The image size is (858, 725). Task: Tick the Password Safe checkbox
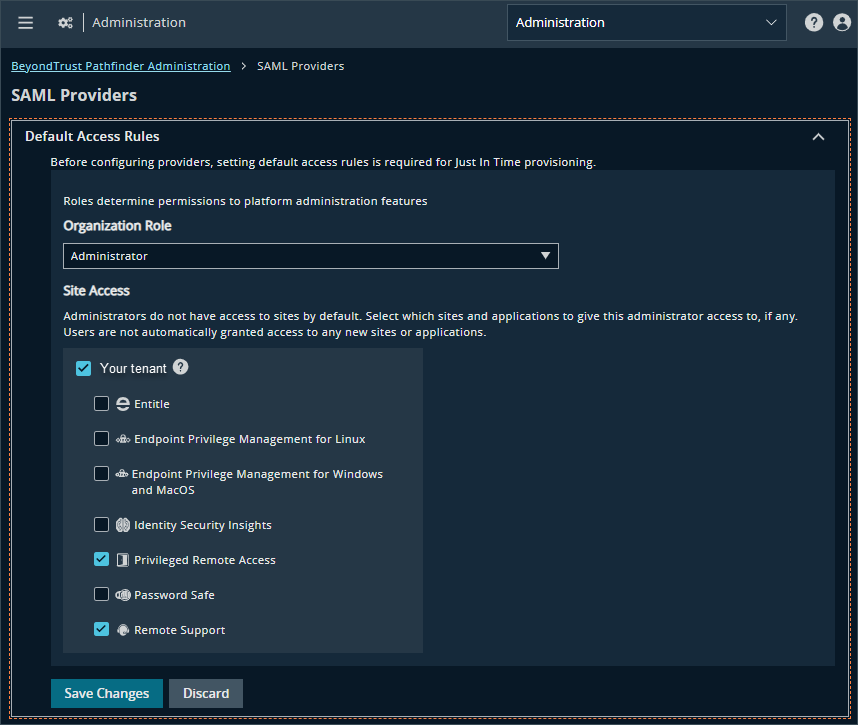[101, 594]
